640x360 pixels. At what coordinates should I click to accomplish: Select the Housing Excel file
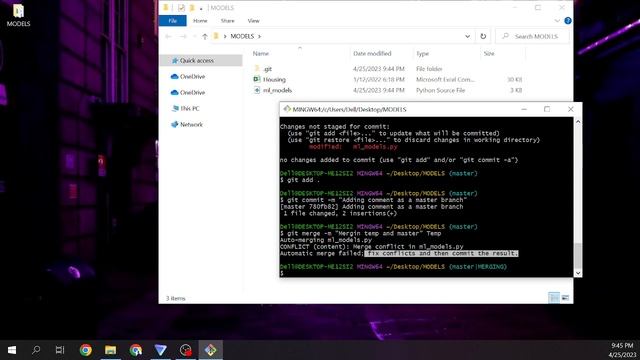[x=274, y=80]
